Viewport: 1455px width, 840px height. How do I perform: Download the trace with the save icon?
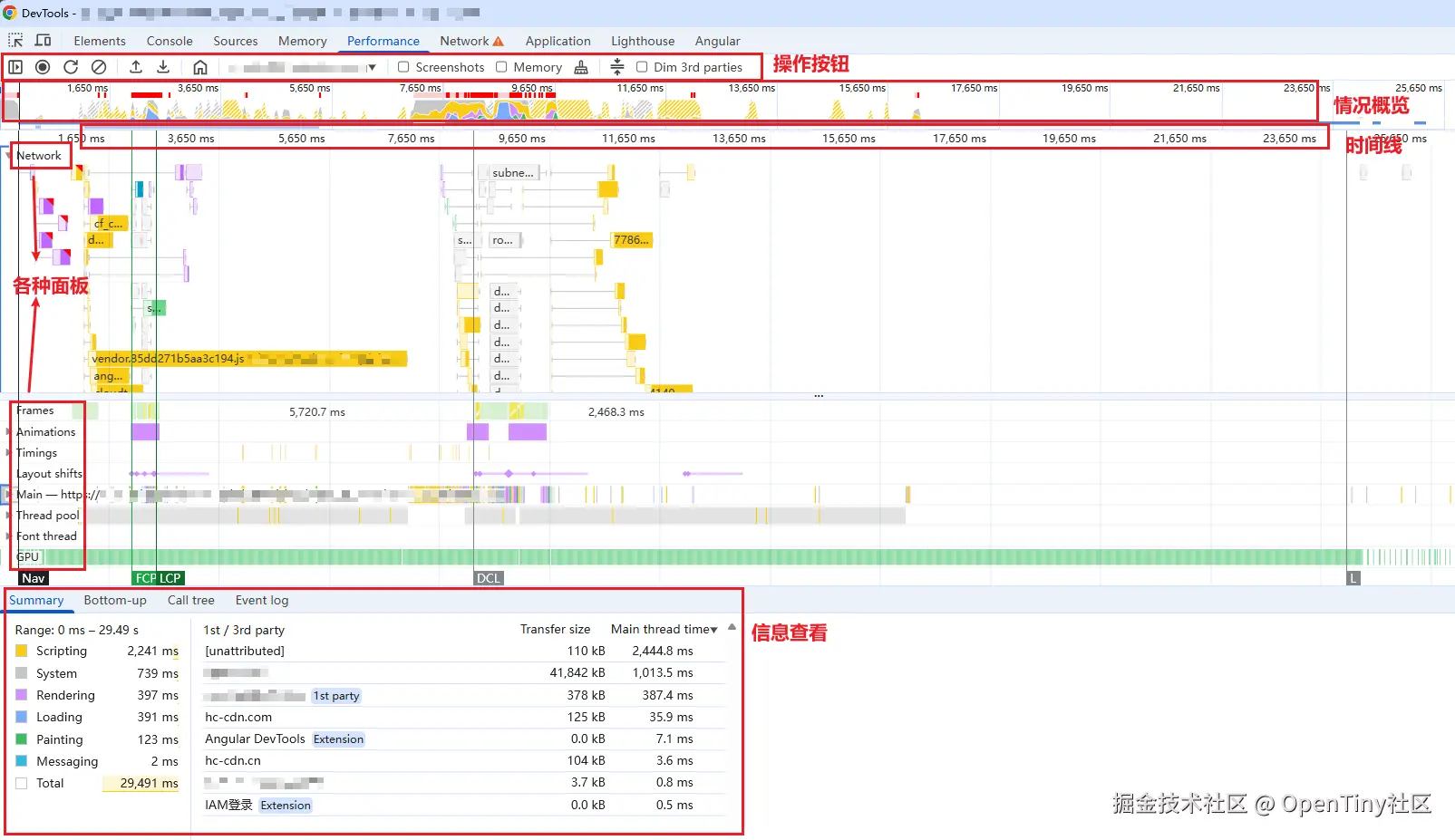tap(163, 67)
